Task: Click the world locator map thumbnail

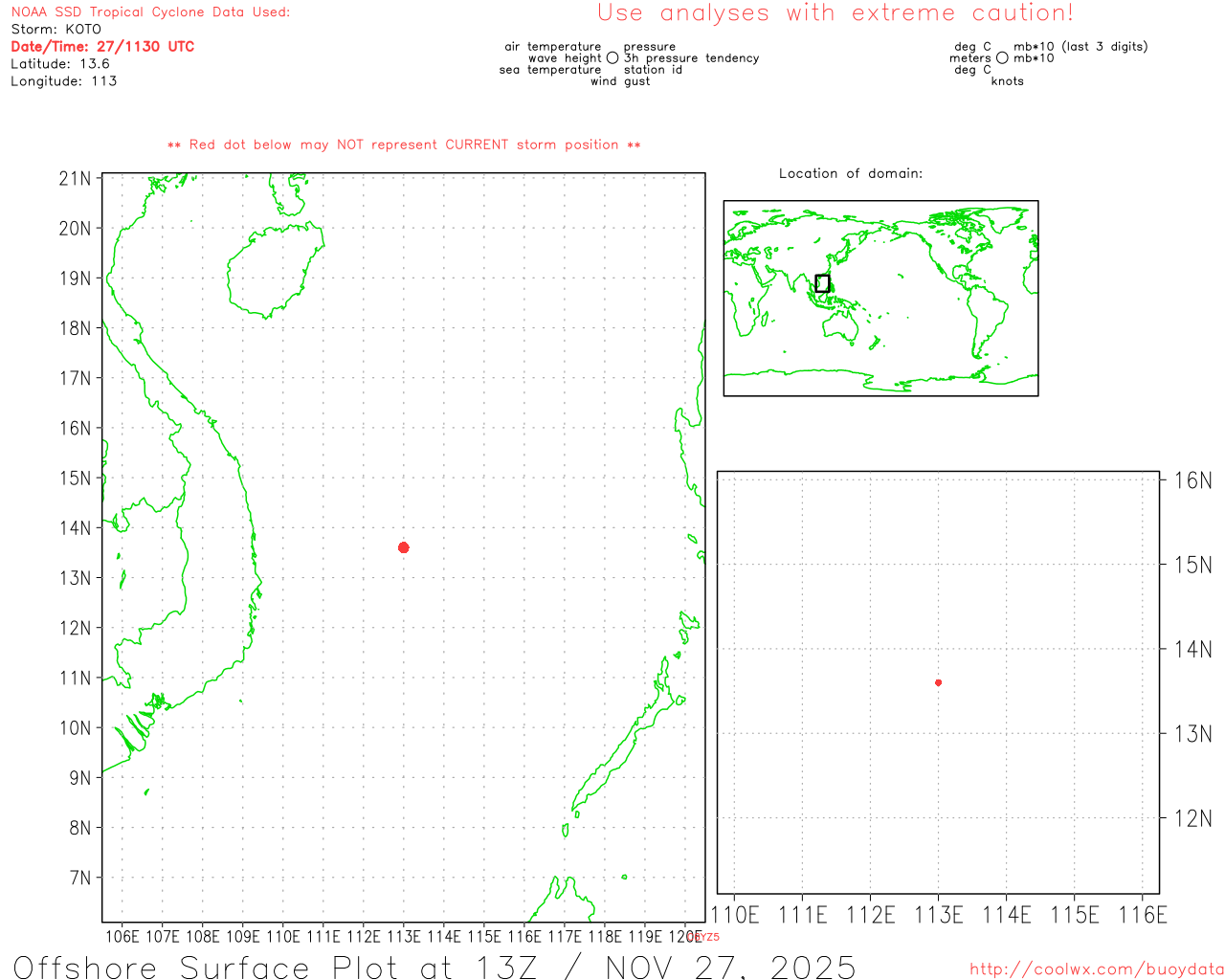Action: 880,298
